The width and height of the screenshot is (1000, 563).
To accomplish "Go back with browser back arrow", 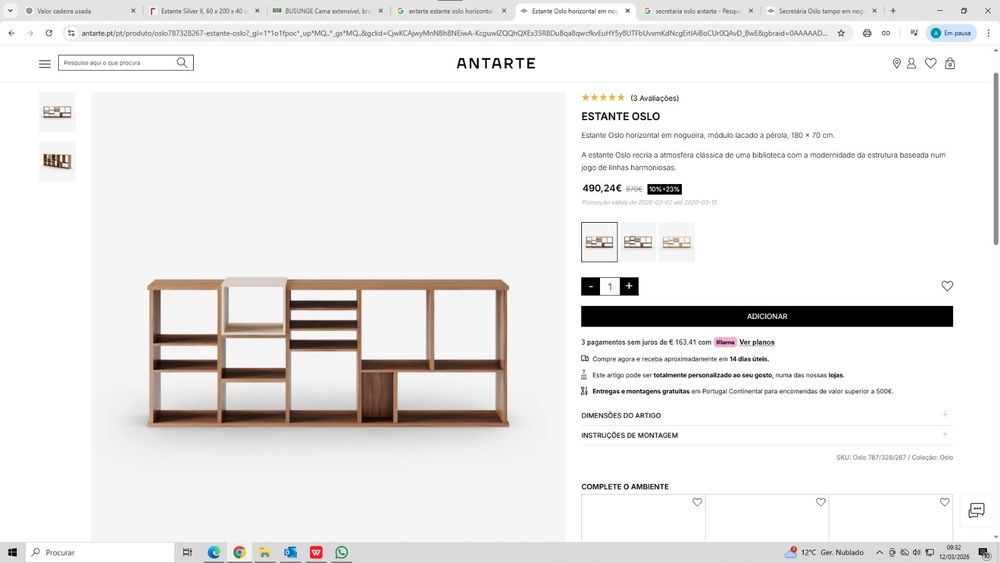I will pyautogui.click(x=11, y=33).
